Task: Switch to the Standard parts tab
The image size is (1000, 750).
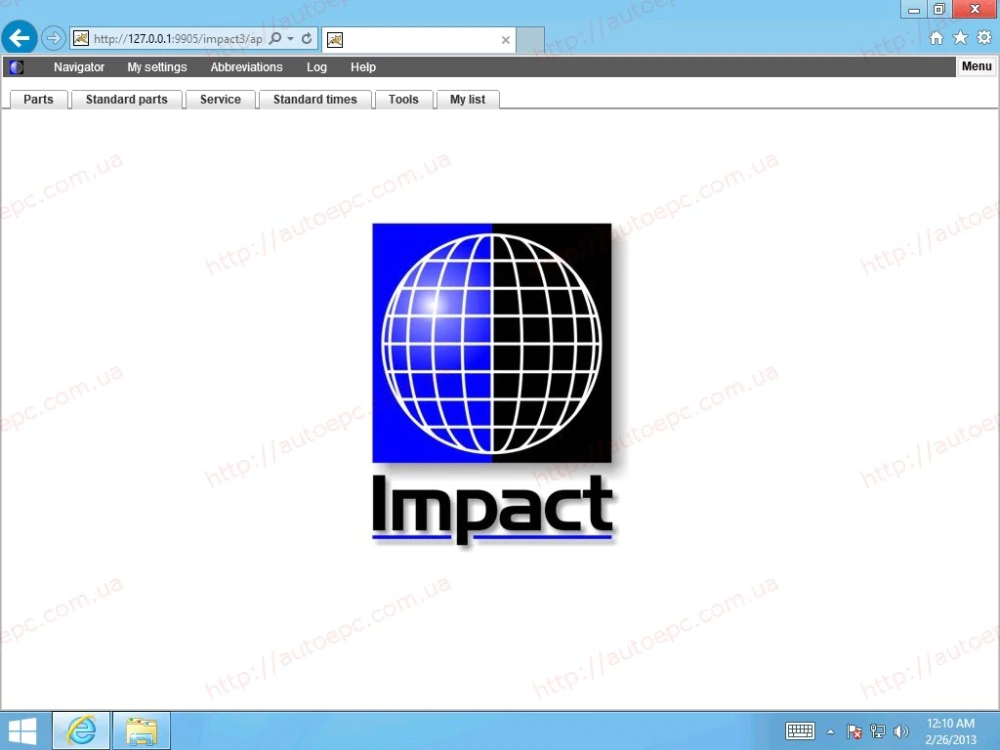Action: coord(126,99)
